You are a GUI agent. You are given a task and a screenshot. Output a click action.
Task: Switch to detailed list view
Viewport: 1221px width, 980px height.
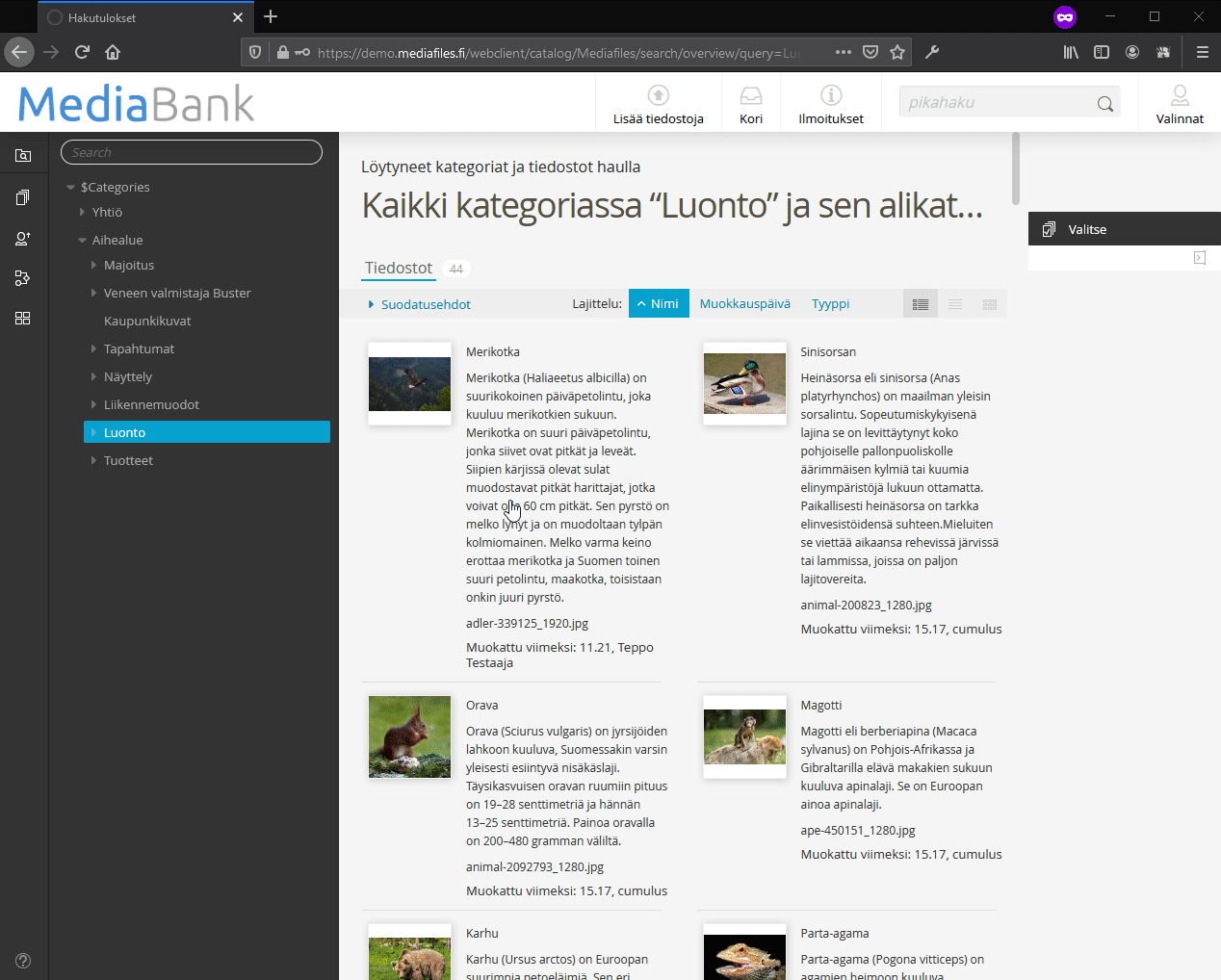click(x=921, y=304)
